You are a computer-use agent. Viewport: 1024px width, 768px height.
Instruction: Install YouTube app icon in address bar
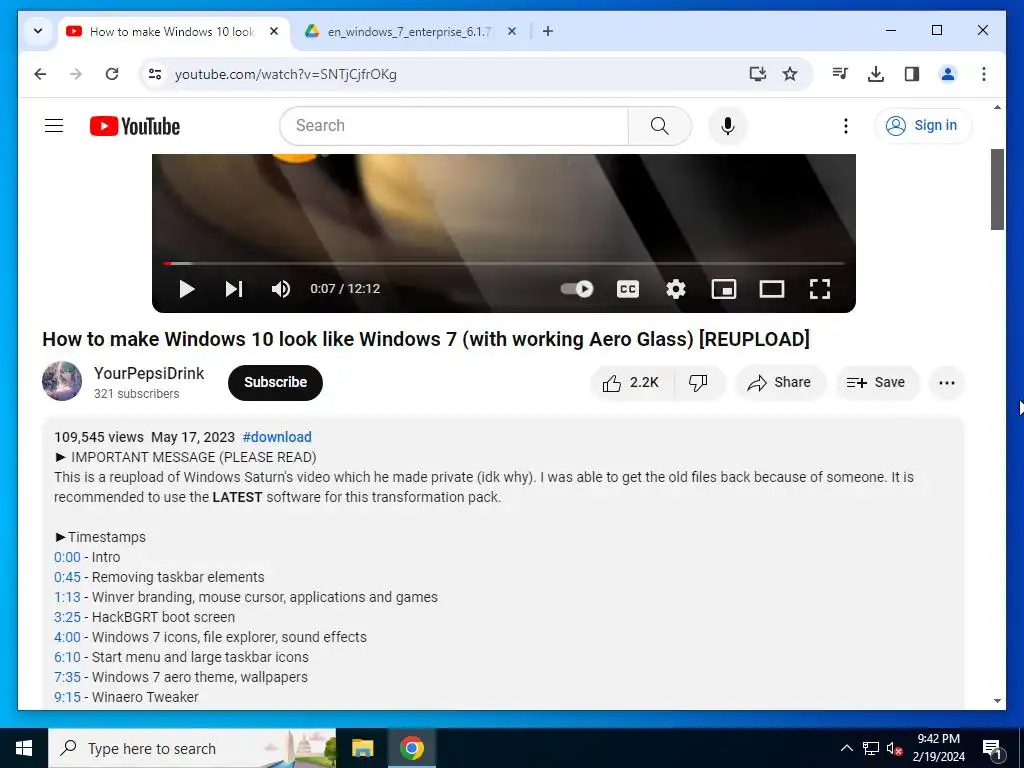click(758, 74)
